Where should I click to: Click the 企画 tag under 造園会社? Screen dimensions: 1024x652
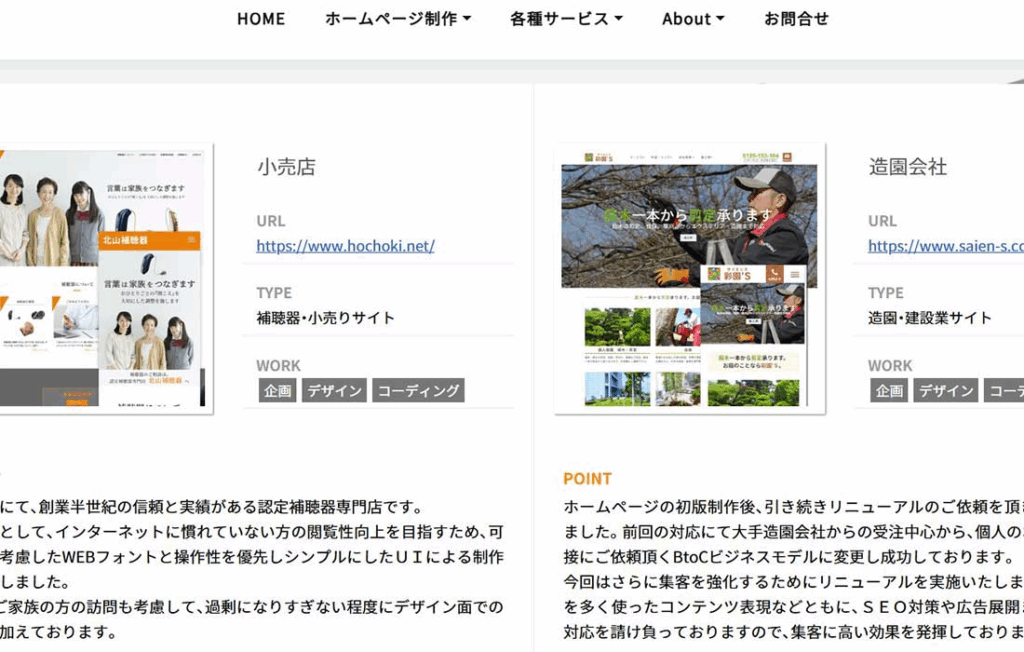[889, 391]
